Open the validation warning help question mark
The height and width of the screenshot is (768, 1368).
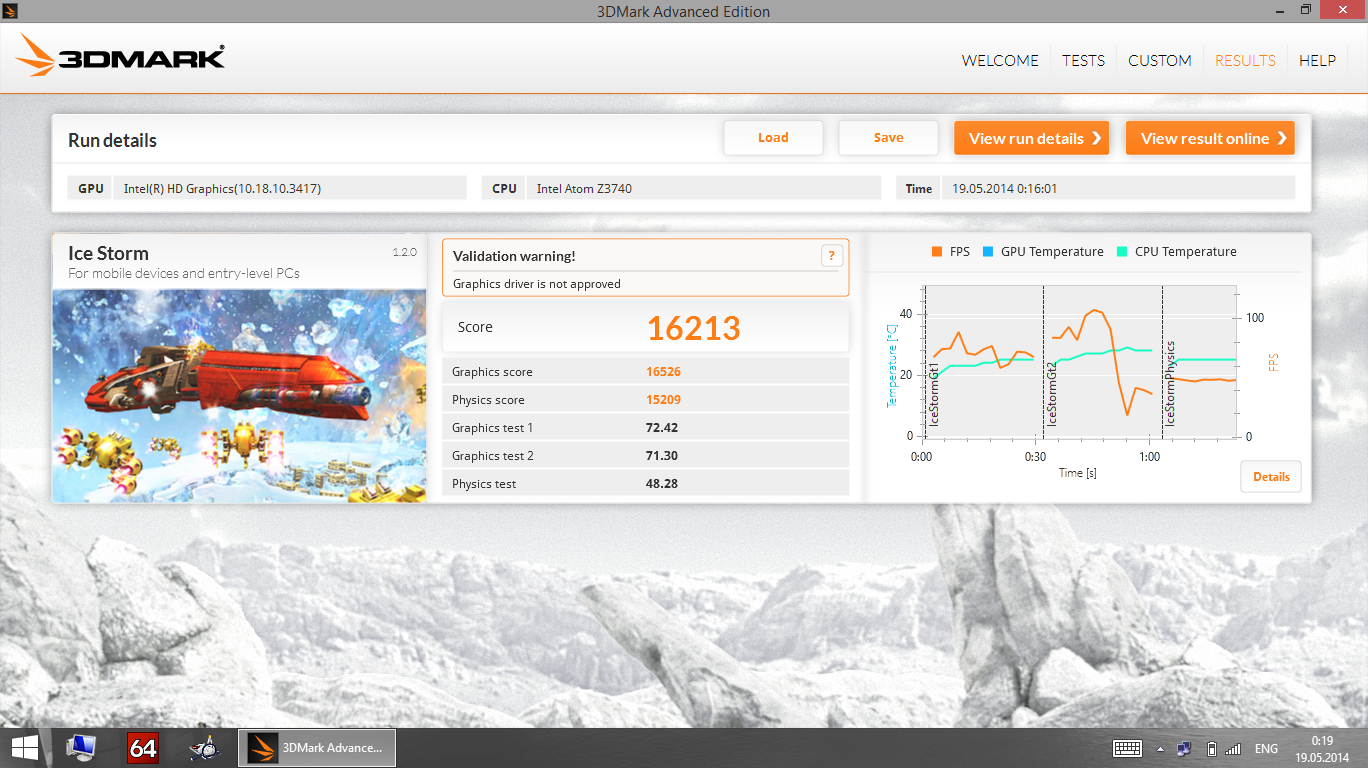click(831, 256)
